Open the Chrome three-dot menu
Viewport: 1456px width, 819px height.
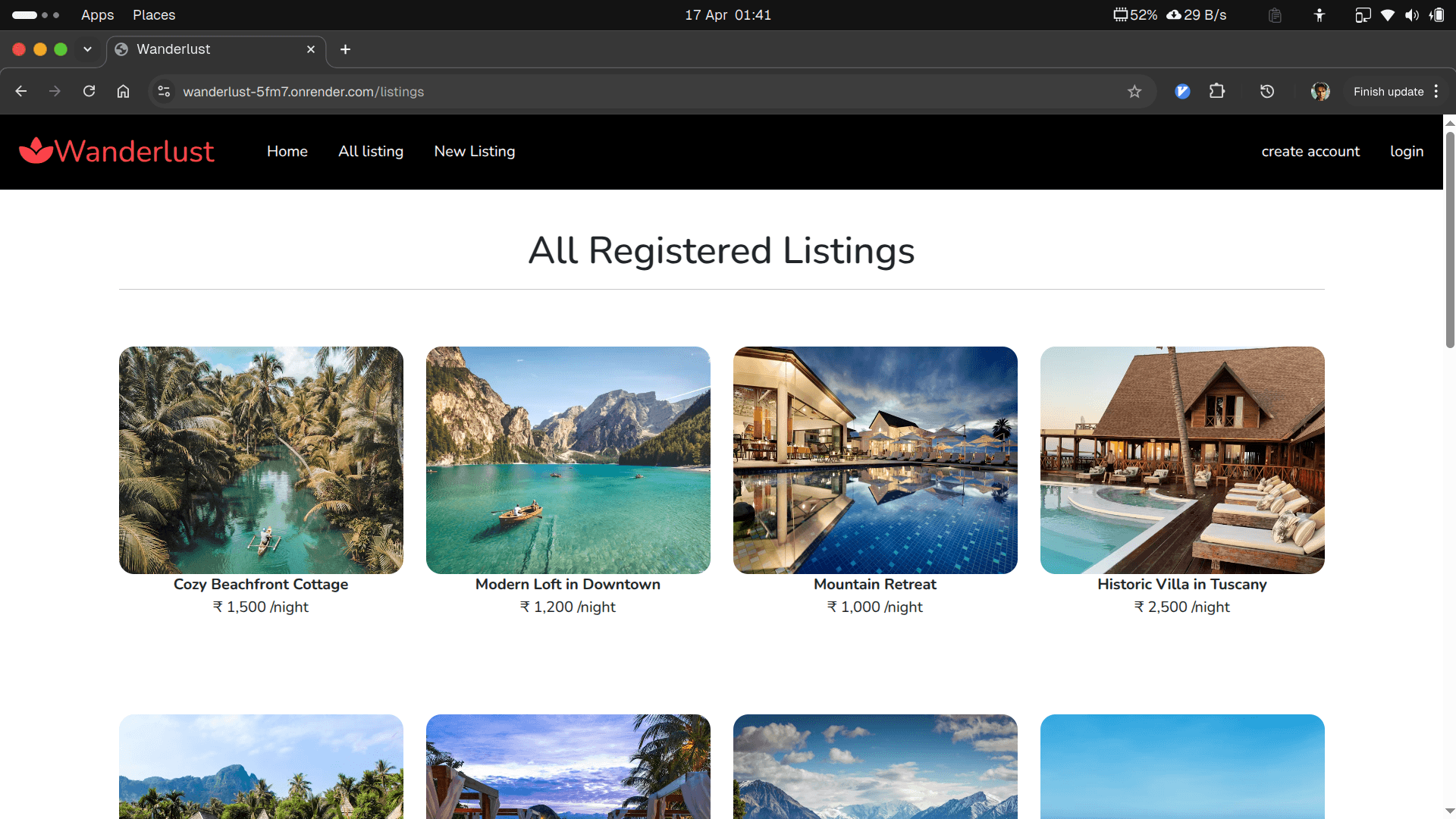[x=1436, y=92]
